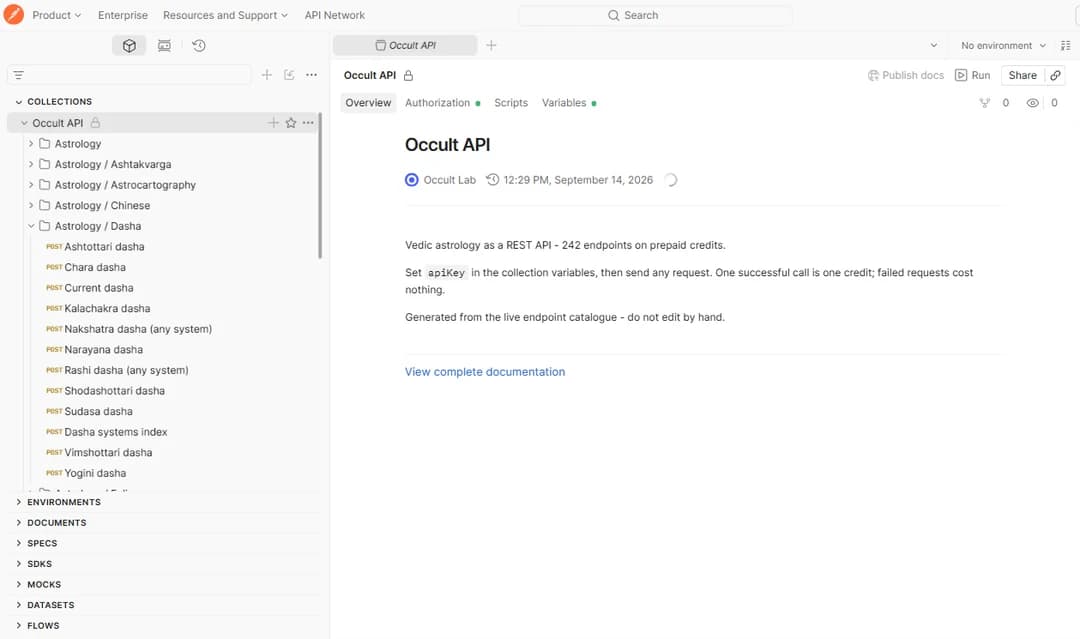Open Occult API collection options menu
This screenshot has width=1080, height=639.
(308, 123)
